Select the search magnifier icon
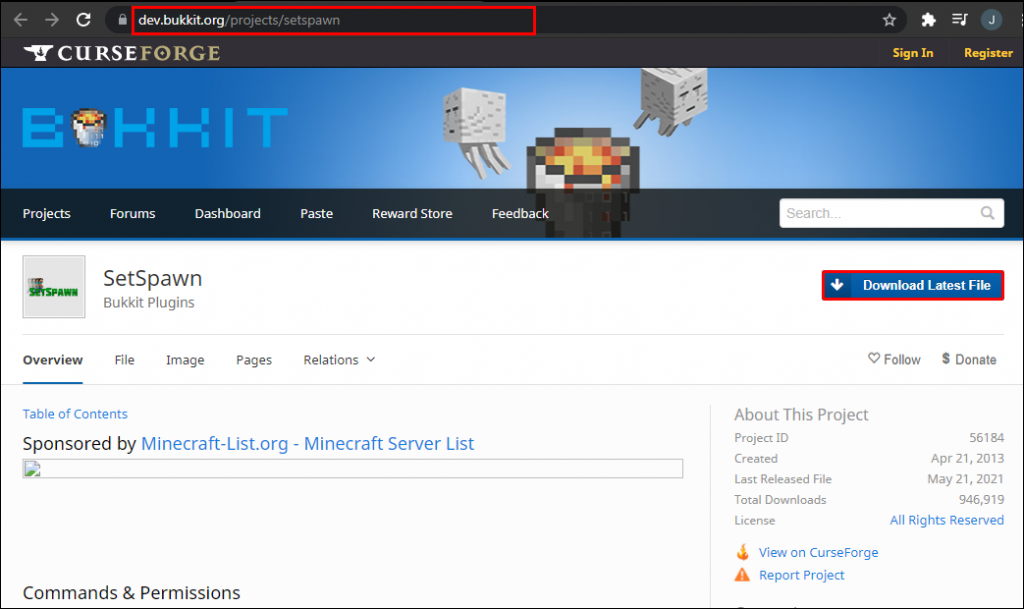Viewport: 1024px width, 609px height. click(988, 212)
